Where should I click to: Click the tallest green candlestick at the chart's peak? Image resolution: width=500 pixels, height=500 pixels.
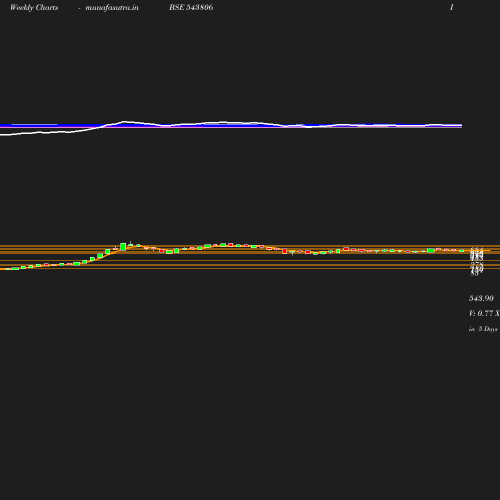tap(123, 247)
